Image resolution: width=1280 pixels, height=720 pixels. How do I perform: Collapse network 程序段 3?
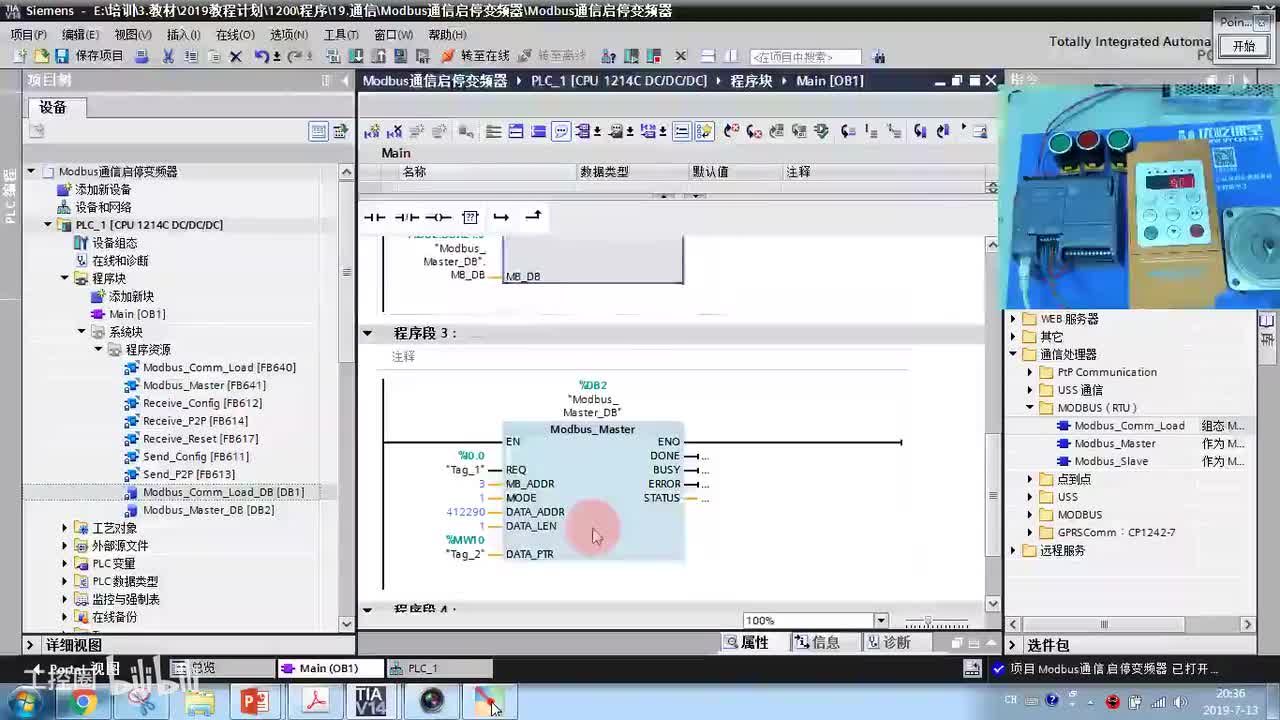(x=367, y=333)
